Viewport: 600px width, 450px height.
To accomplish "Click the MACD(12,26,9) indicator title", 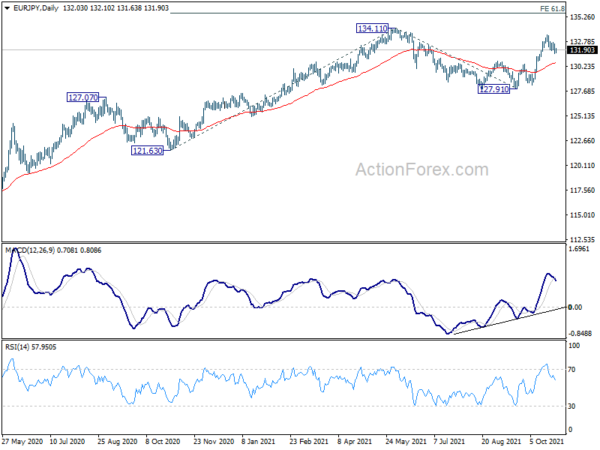I will [30, 251].
